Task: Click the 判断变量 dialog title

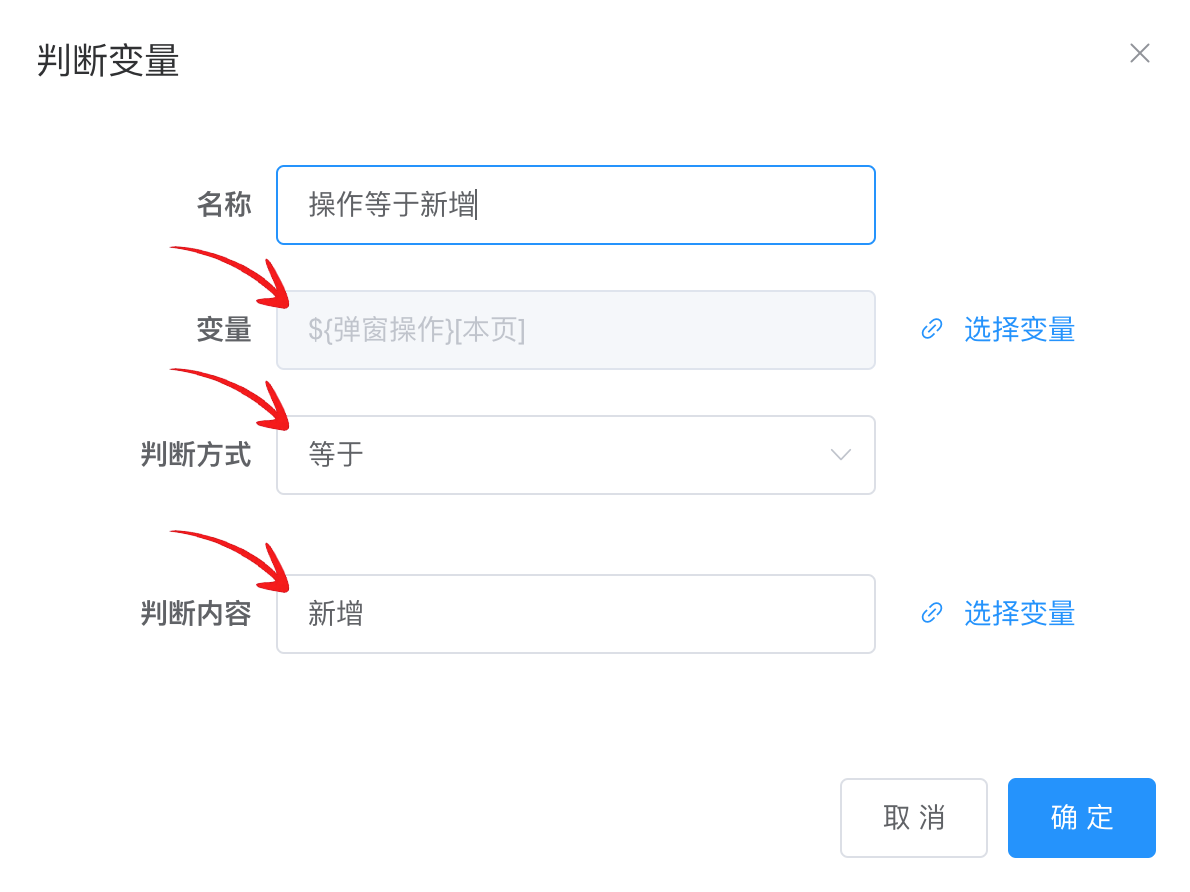Action: (x=108, y=61)
